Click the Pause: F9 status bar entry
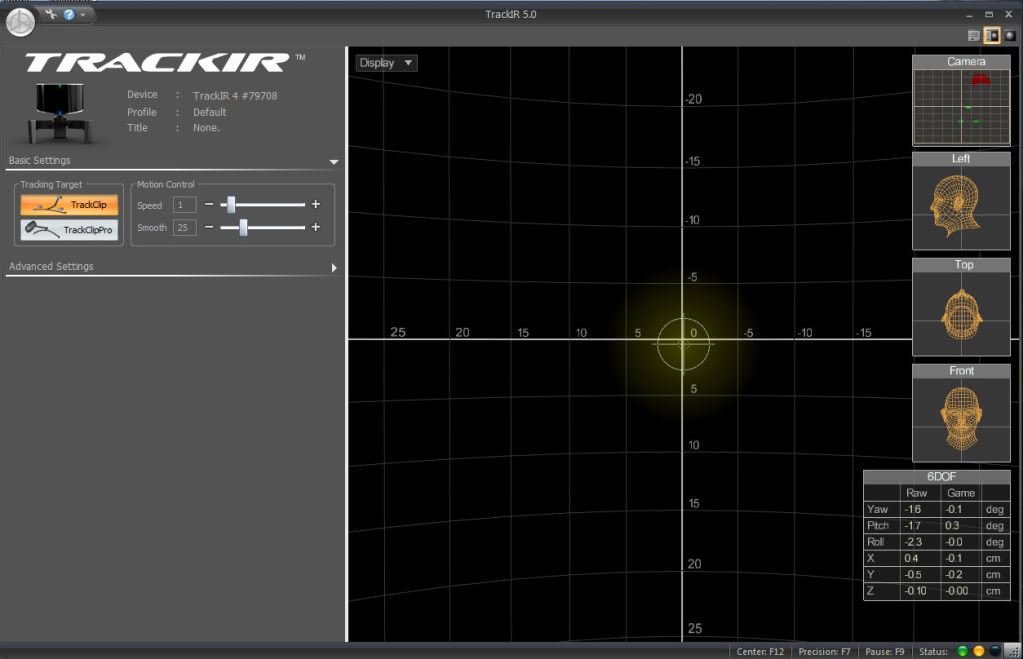Screen dimensions: 1023x659 pos(884,651)
